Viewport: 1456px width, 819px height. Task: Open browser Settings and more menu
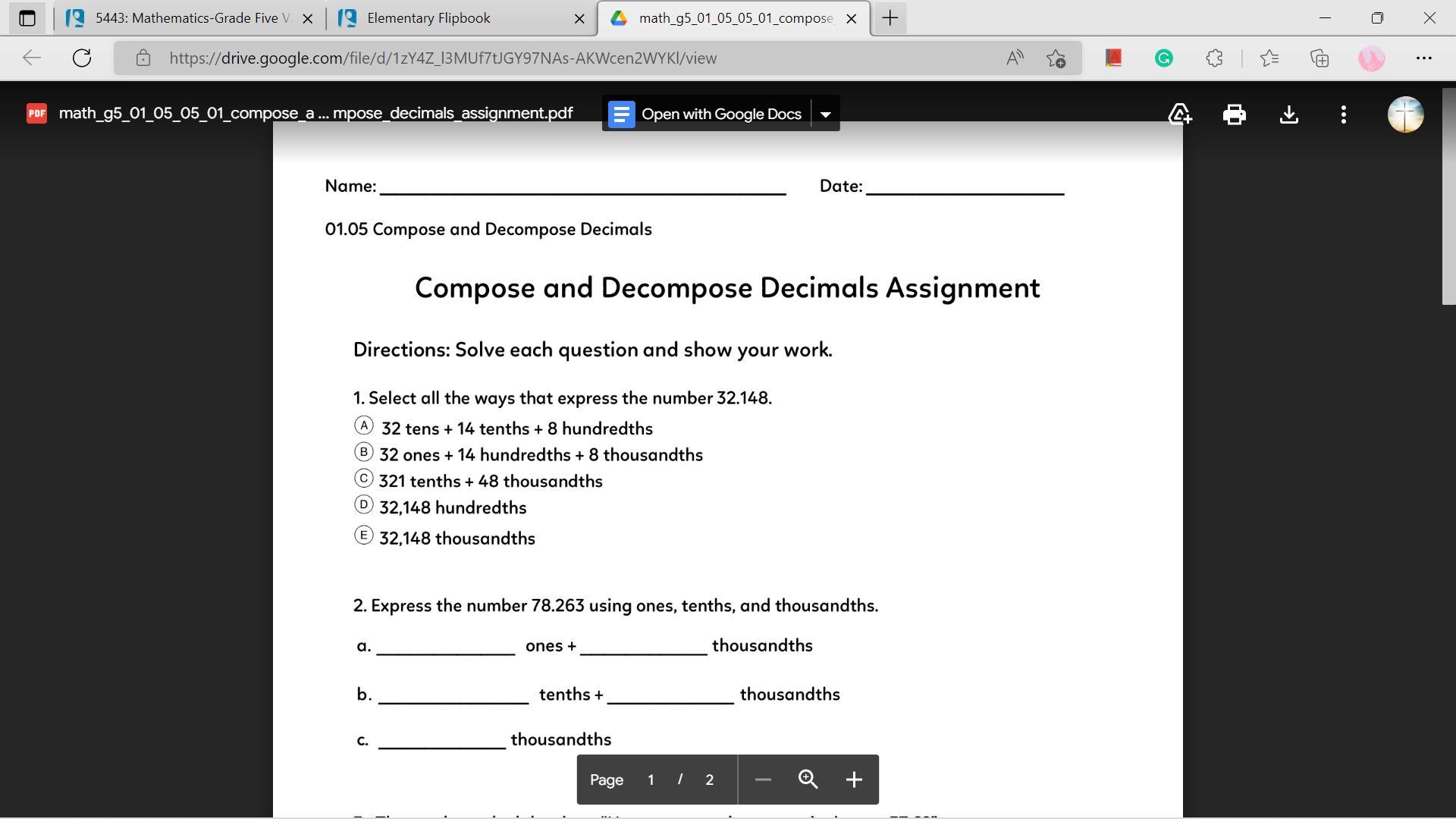pyautogui.click(x=1423, y=58)
